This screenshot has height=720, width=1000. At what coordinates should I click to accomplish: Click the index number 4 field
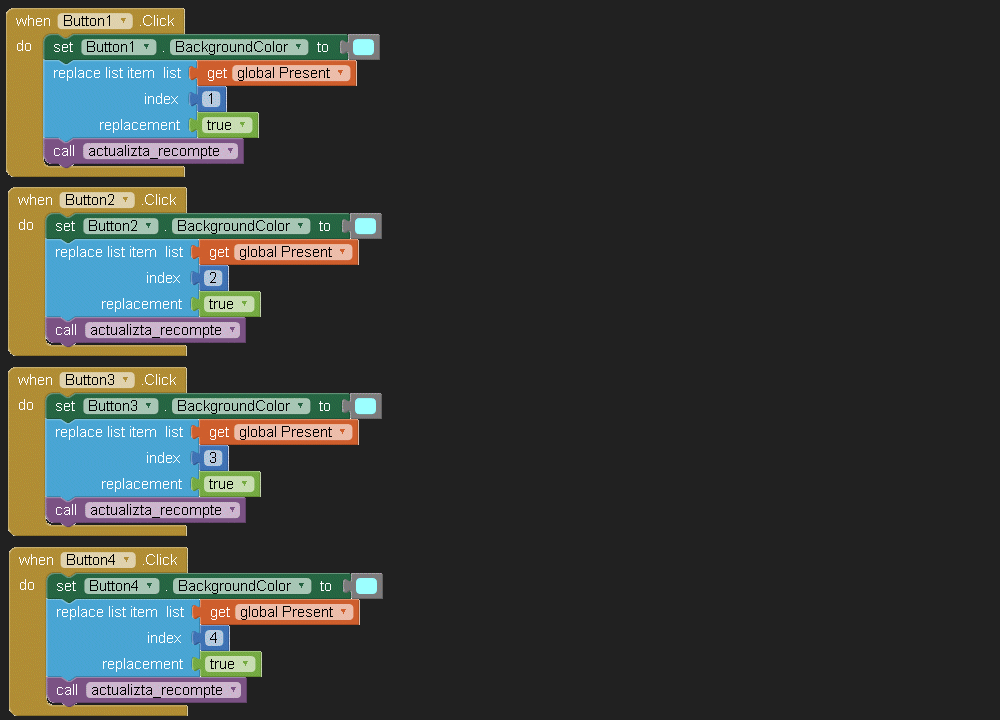(214, 638)
